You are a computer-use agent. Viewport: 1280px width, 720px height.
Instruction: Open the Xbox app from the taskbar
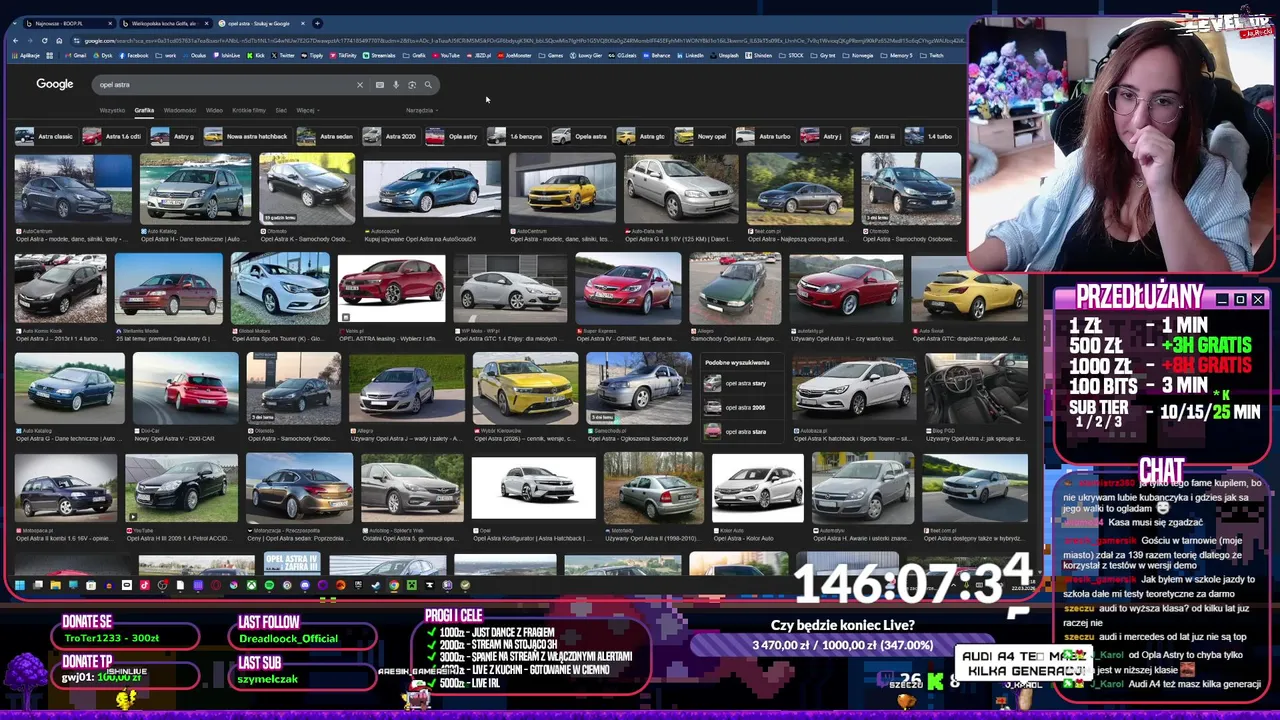(x=251, y=585)
